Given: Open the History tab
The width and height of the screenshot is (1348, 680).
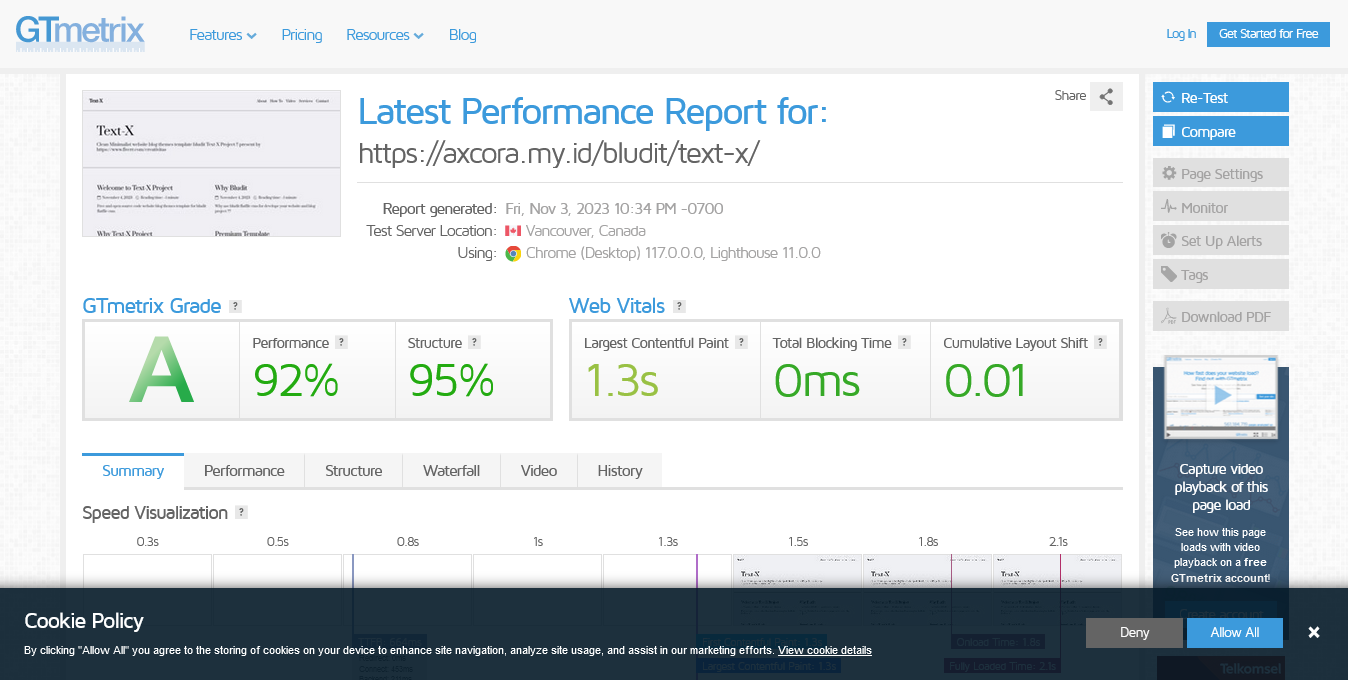Looking at the screenshot, I should 620,470.
